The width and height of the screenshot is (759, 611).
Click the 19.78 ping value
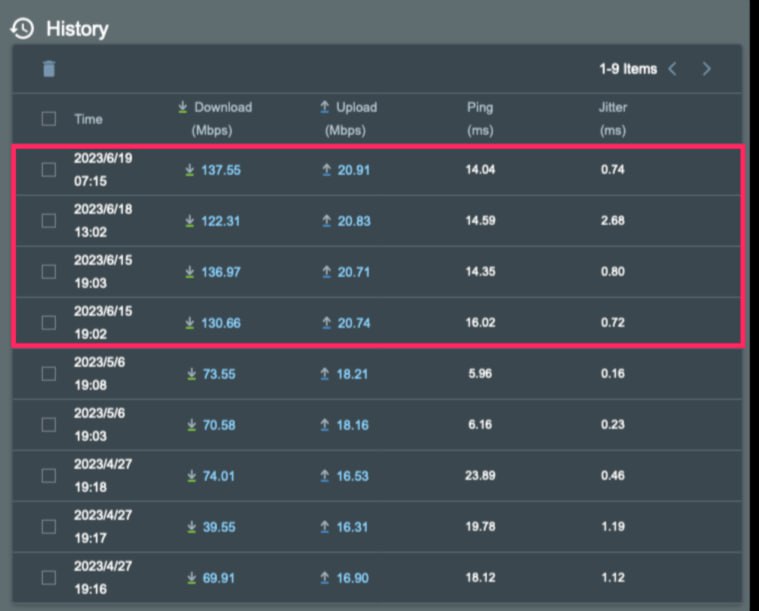pos(480,527)
